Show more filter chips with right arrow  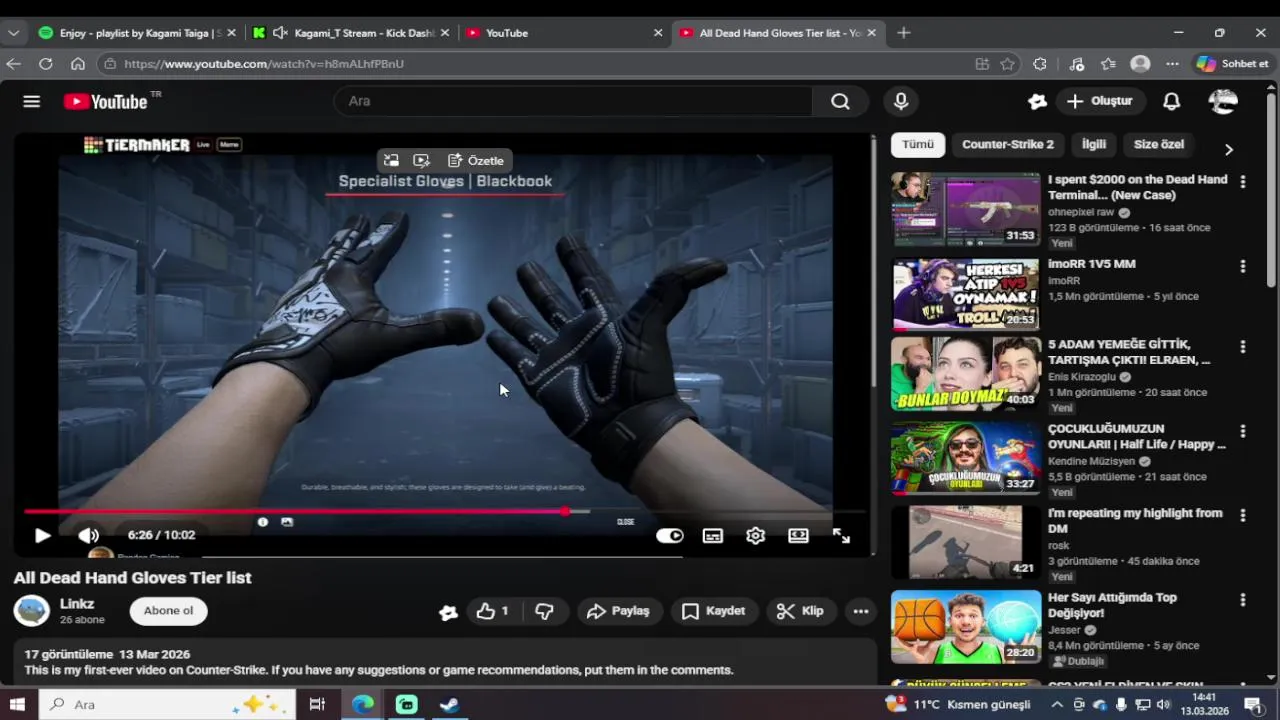click(x=1228, y=149)
